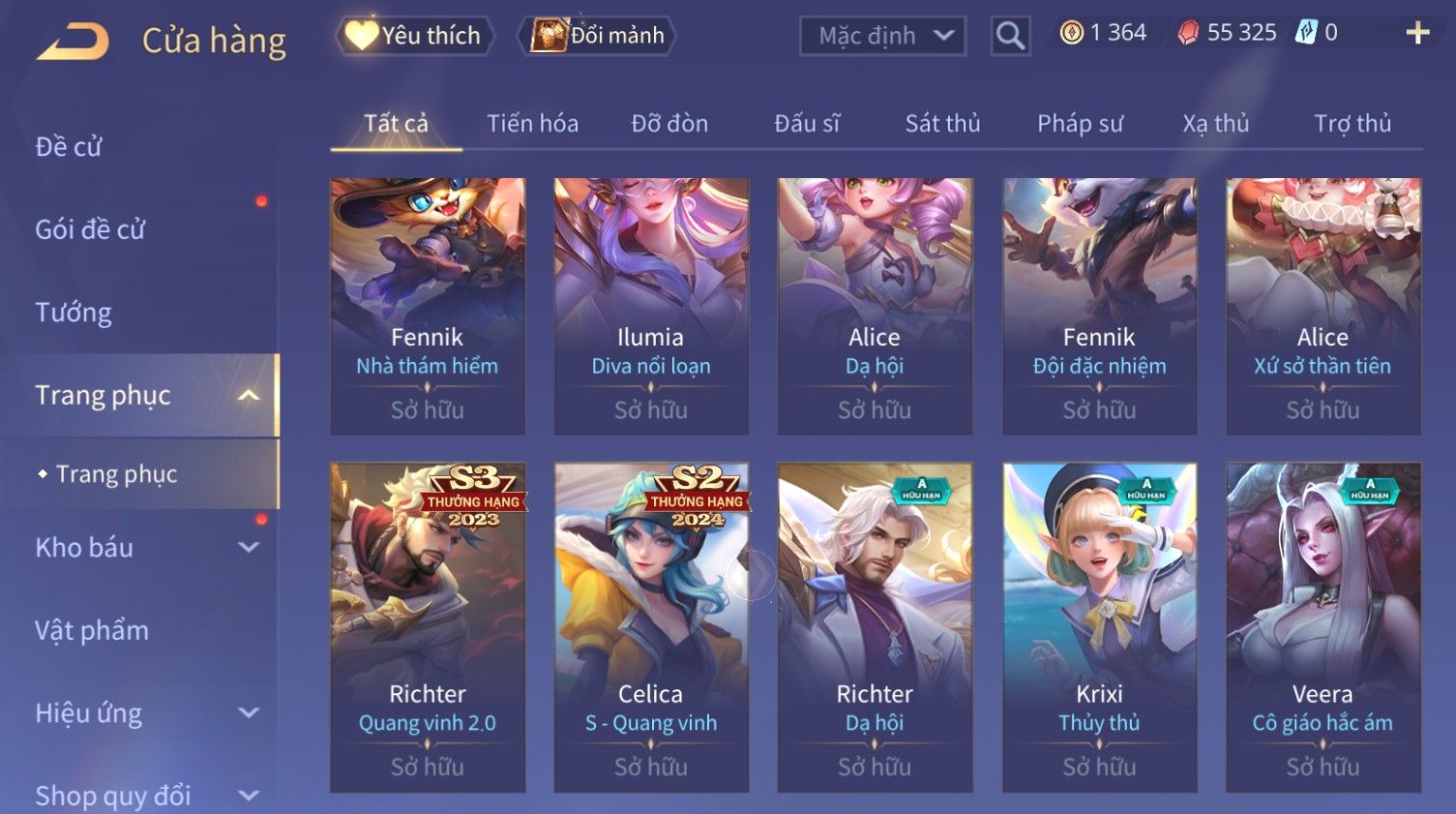Screen dimensions: 1456x814
Task: Click the blue voucher currency icon
Action: click(x=1306, y=33)
